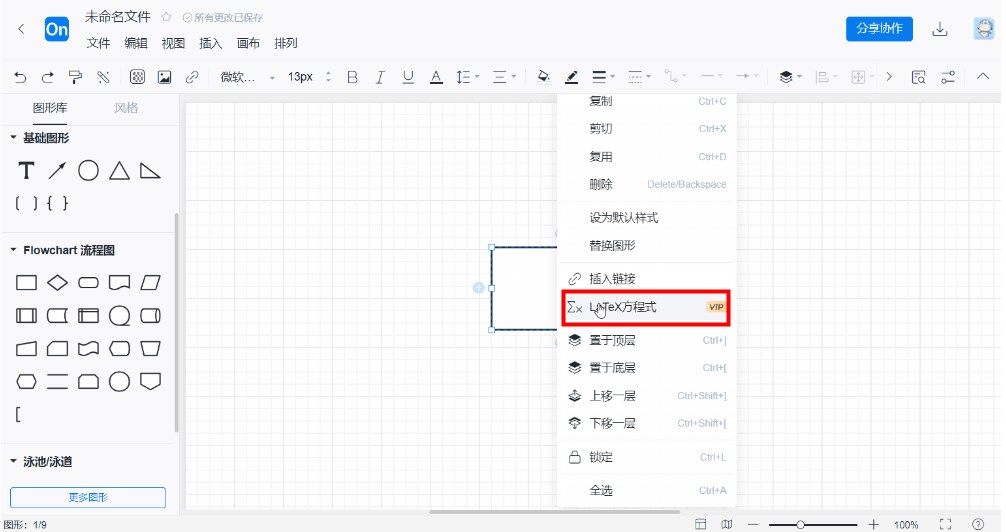Choose LaTeX方程式 in context menu

pyautogui.click(x=645, y=307)
